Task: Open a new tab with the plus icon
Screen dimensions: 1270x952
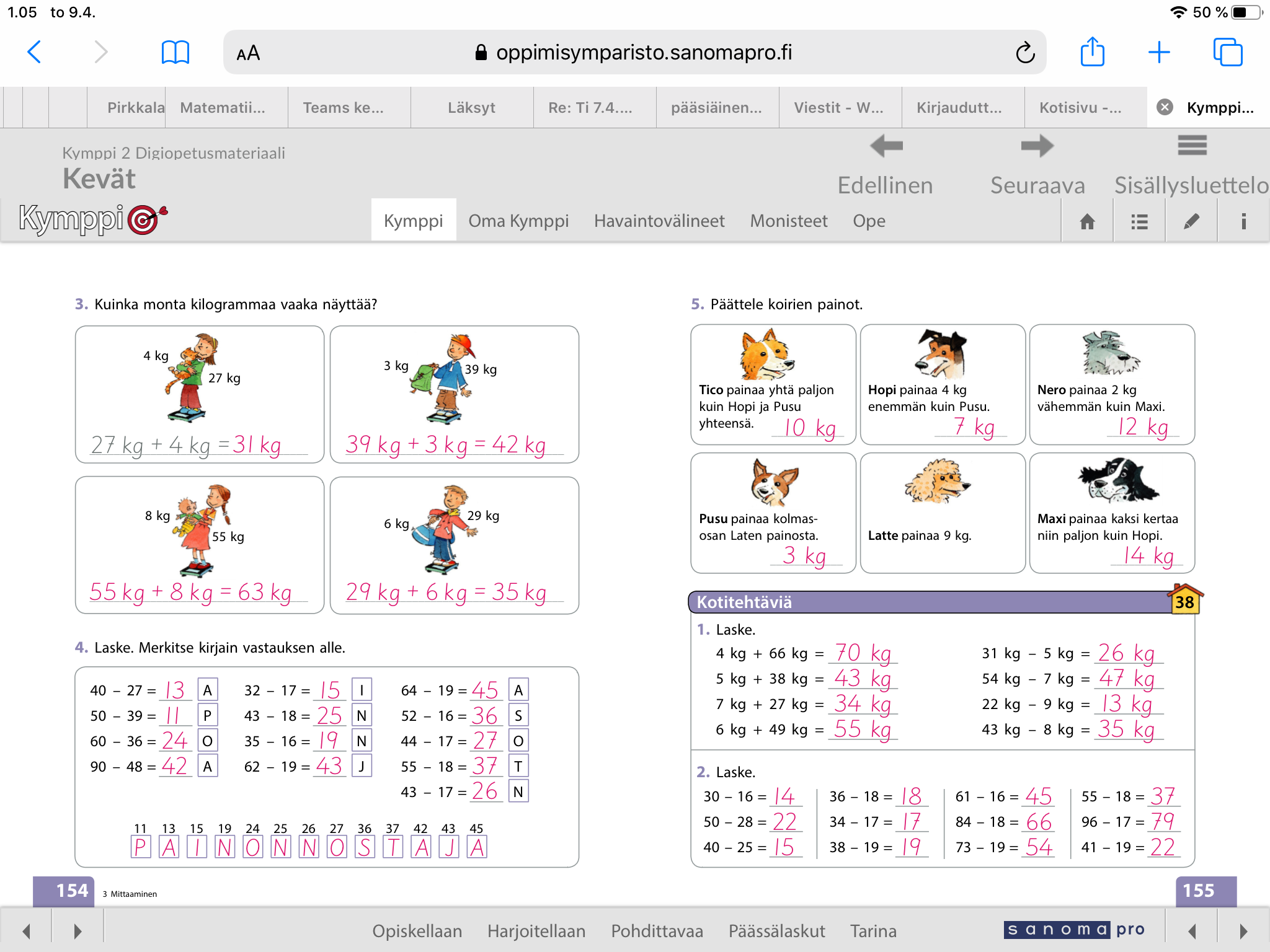Action: [x=1159, y=52]
